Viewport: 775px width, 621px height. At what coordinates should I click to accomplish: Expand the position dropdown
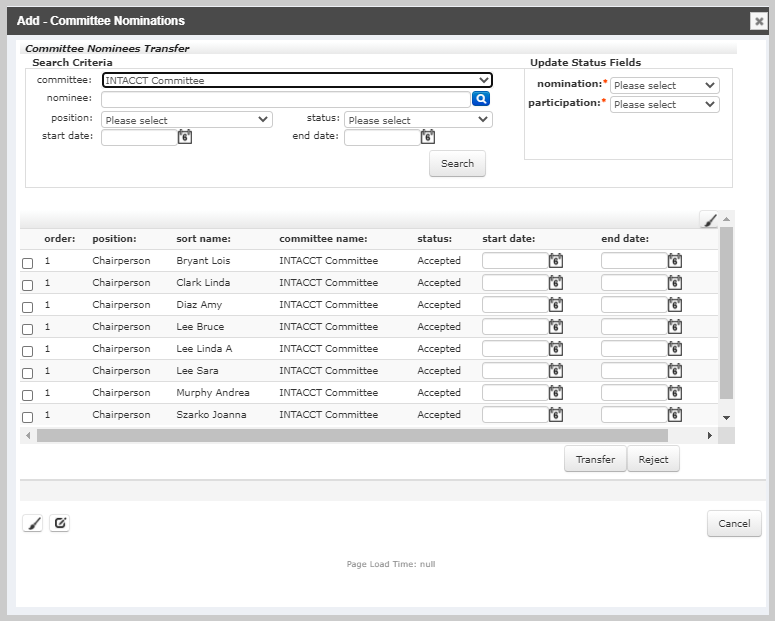click(187, 120)
